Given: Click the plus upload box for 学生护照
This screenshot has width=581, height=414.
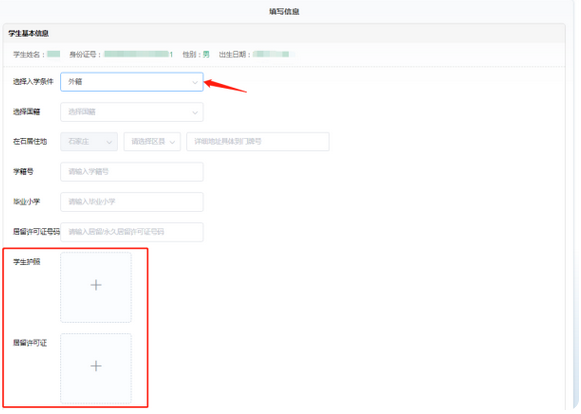Looking at the screenshot, I should (x=96, y=287).
